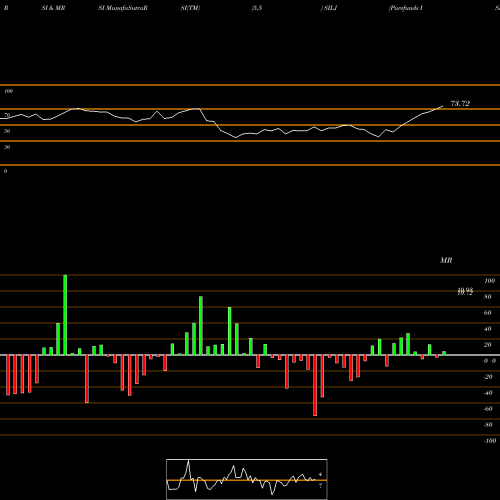Click the 50 label on the RSI axis
Viewport: 500px width, 500px height.
point(7,131)
